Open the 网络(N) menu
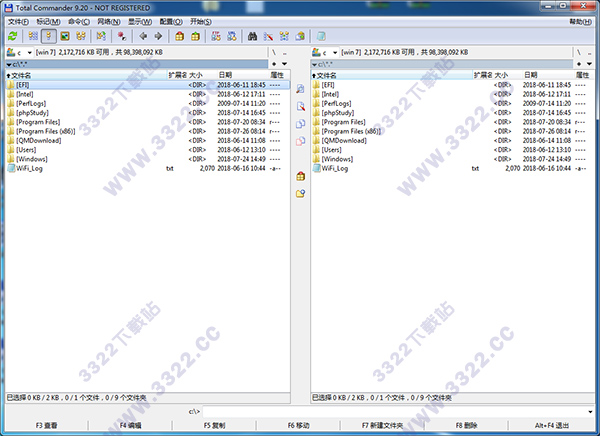 coord(109,22)
